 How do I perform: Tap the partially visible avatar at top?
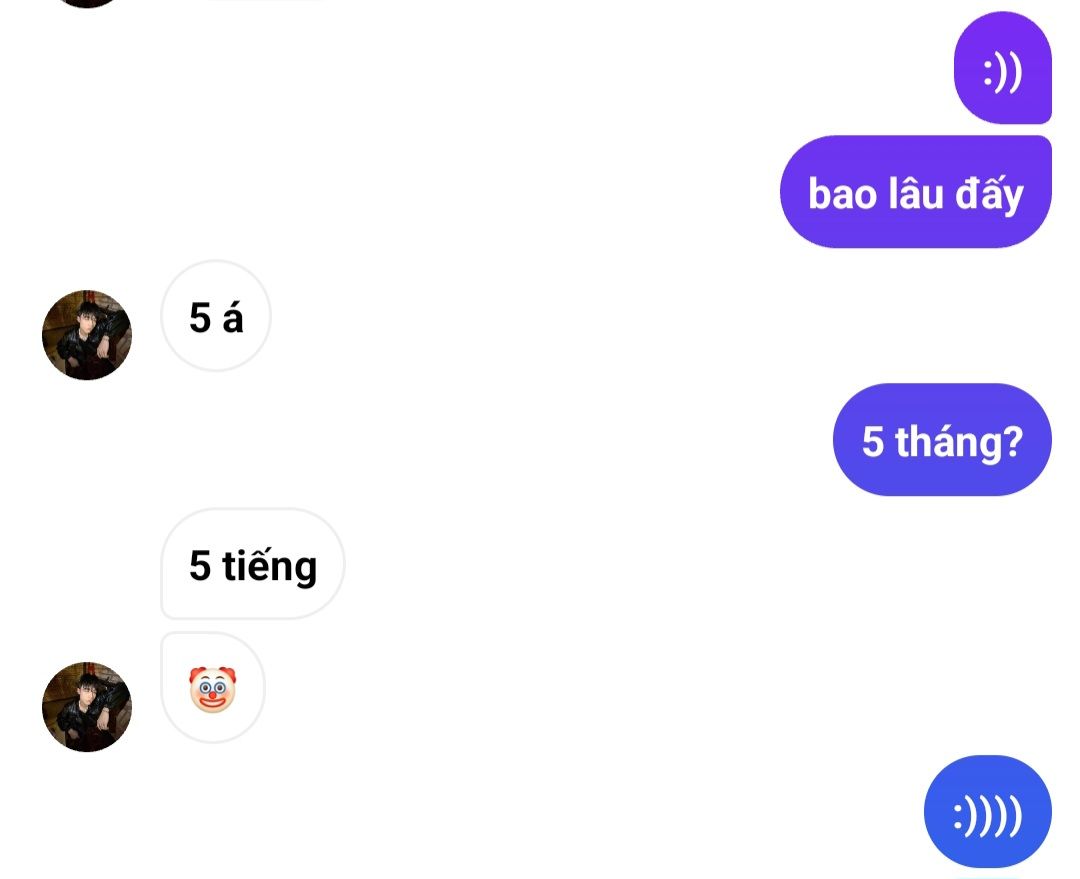[87, 3]
